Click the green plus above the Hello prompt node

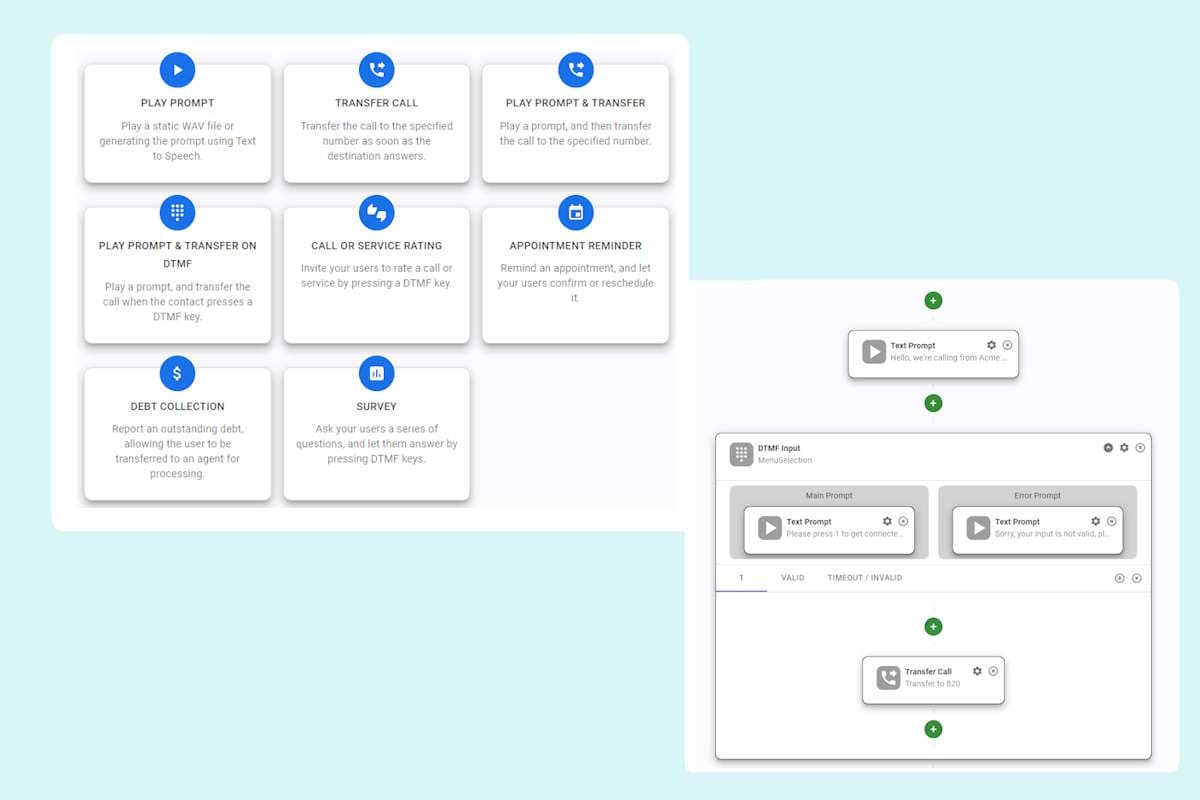(x=933, y=300)
